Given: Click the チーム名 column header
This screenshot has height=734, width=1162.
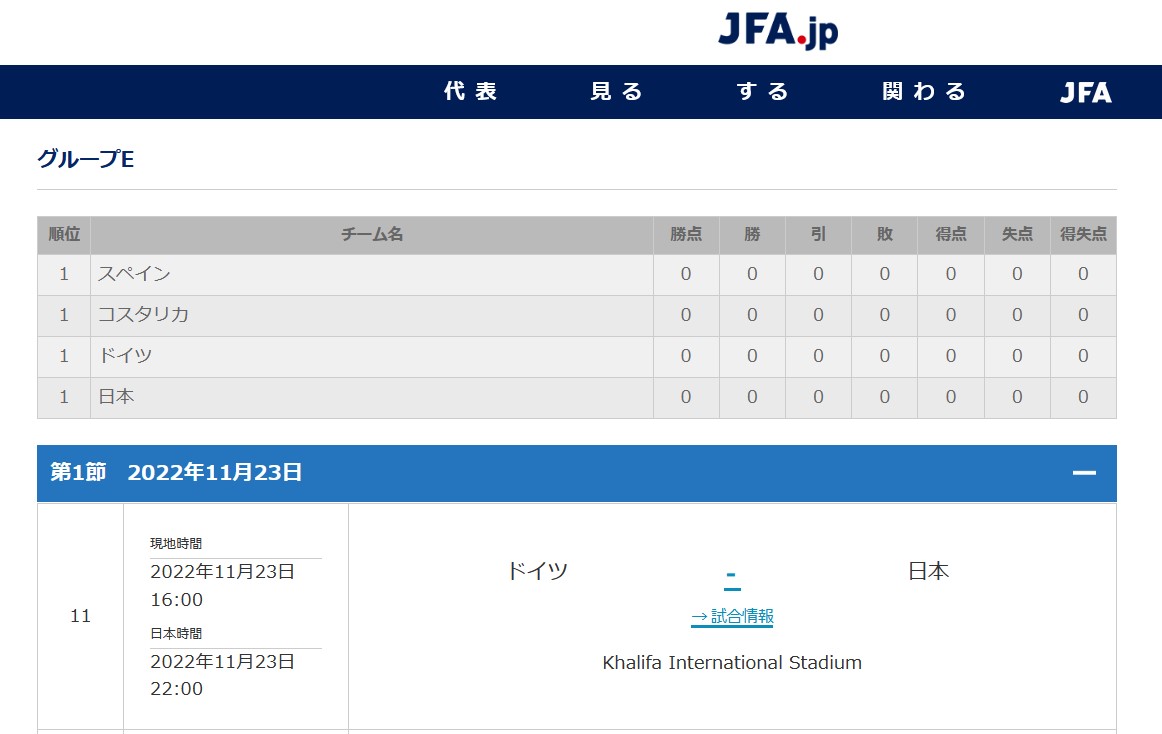Looking at the screenshot, I should [x=371, y=234].
